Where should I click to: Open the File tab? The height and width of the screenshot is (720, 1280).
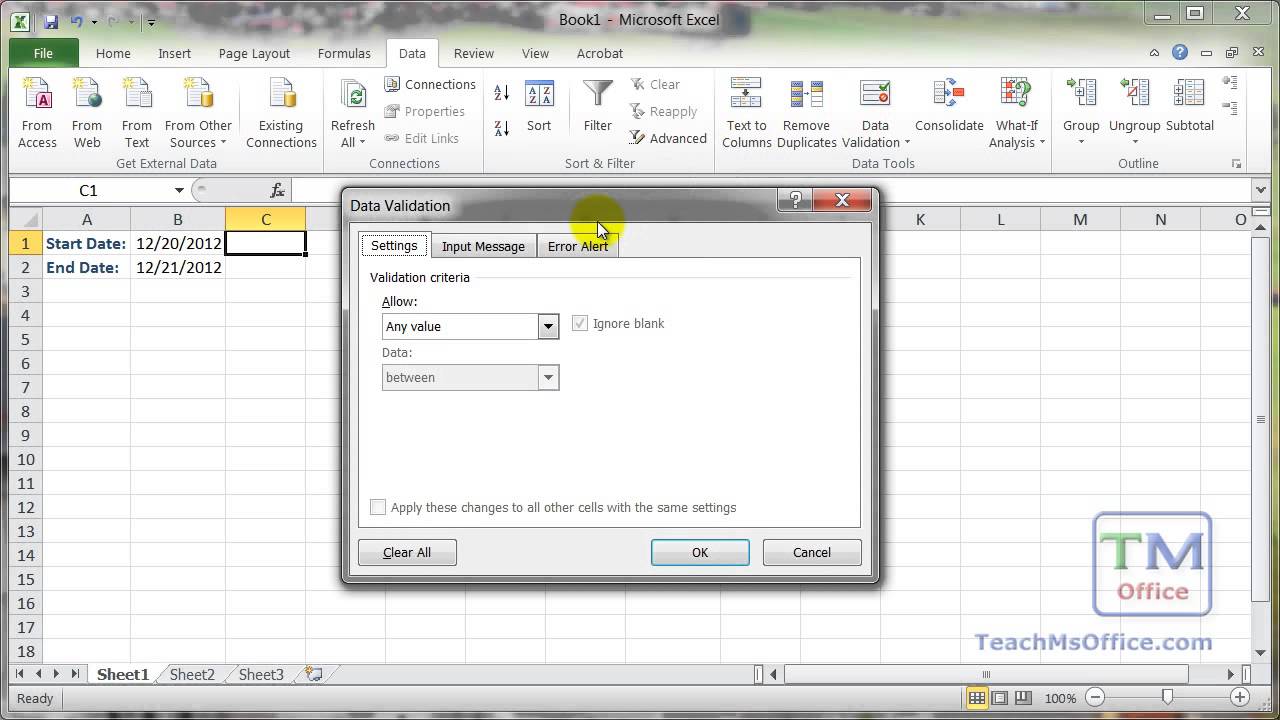[43, 53]
